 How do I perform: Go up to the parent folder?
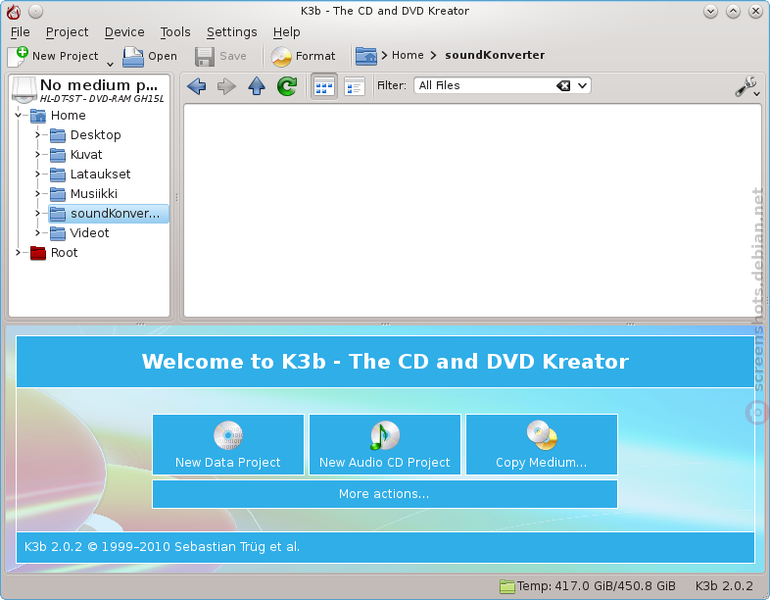click(256, 86)
